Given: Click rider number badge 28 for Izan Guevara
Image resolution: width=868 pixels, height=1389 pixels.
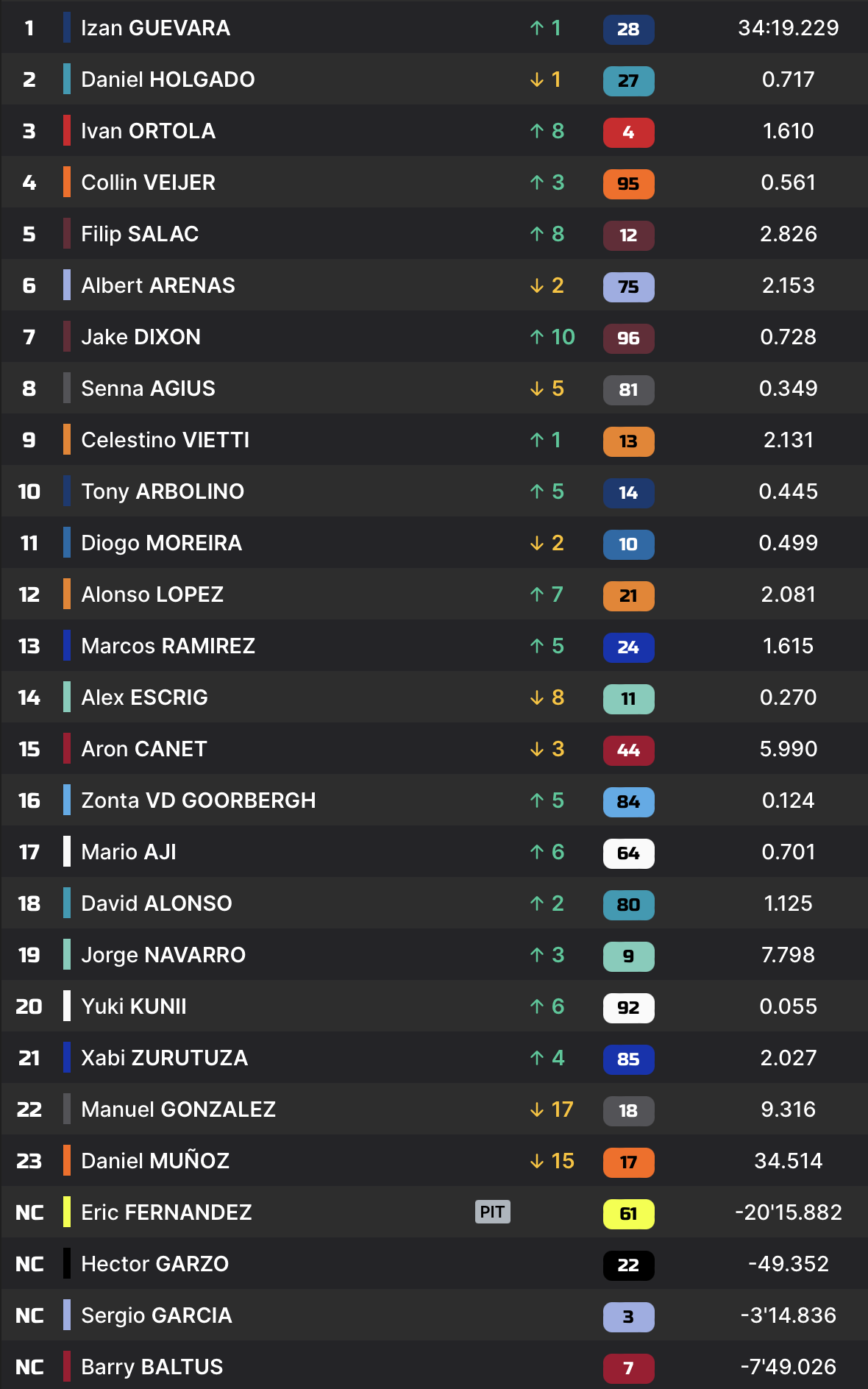Looking at the screenshot, I should point(628,29).
